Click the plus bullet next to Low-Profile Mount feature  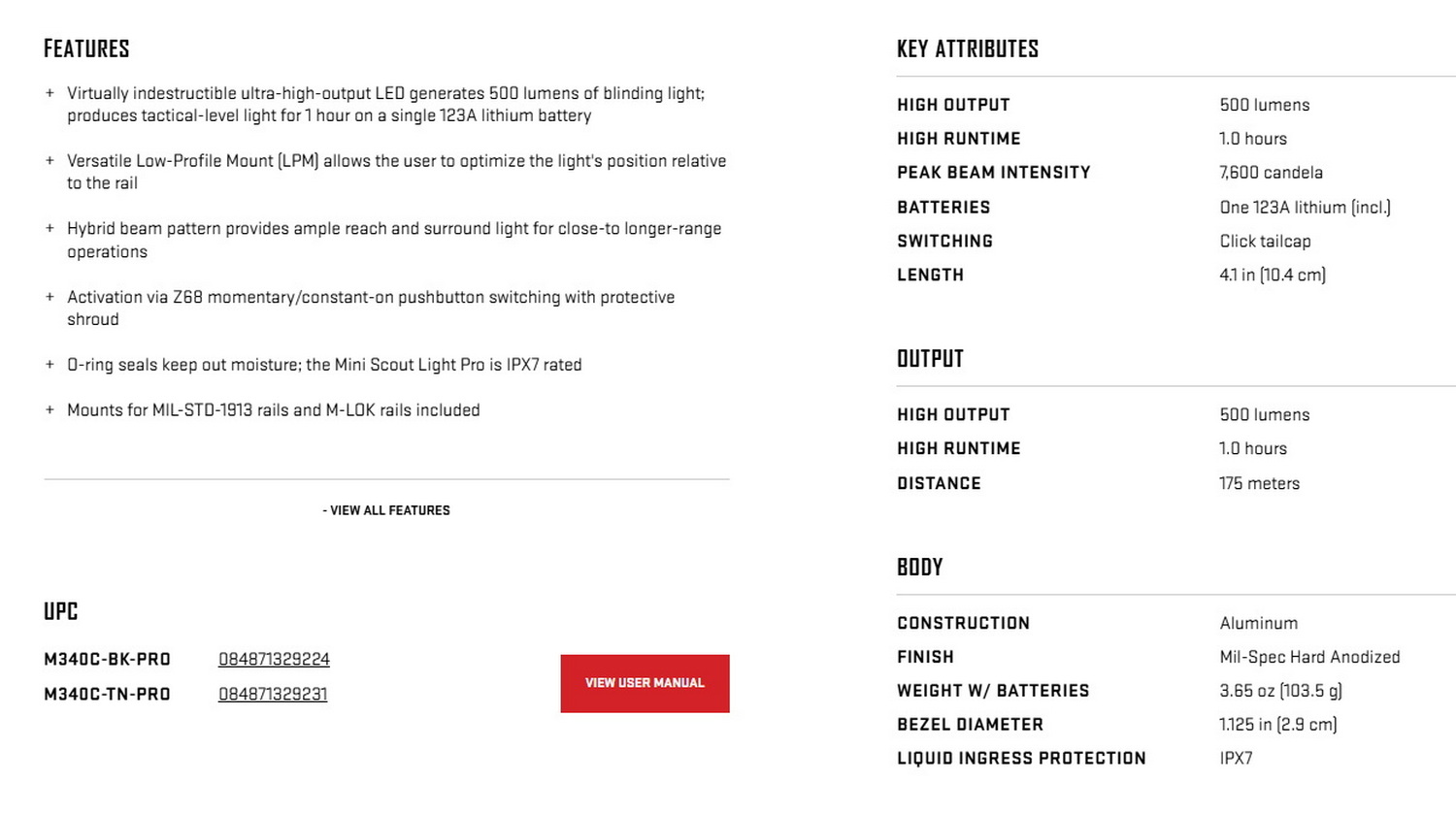click(x=50, y=161)
